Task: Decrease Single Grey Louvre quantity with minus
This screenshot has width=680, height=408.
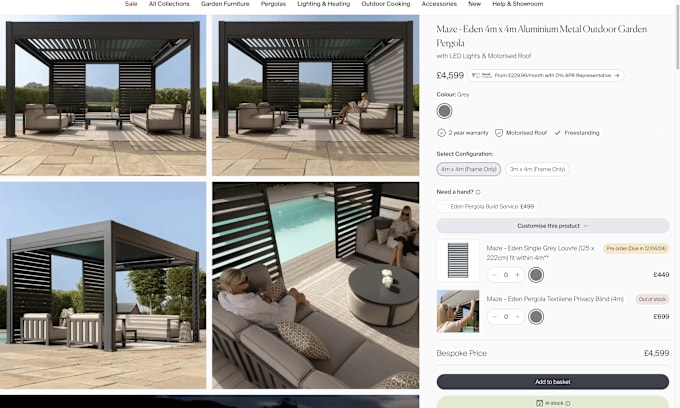Action: (x=494, y=275)
